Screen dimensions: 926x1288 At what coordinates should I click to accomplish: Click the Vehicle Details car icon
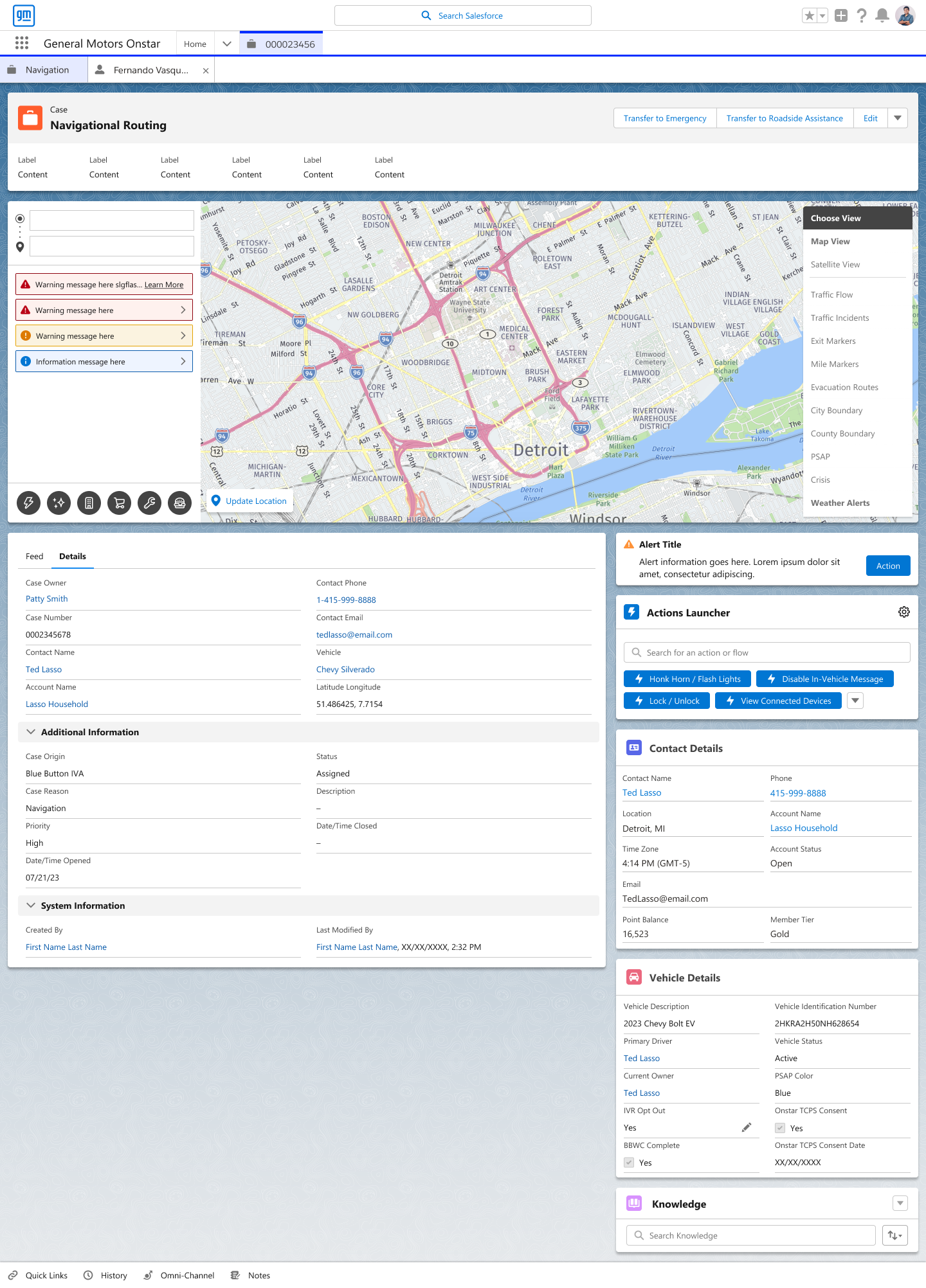pyautogui.click(x=634, y=977)
